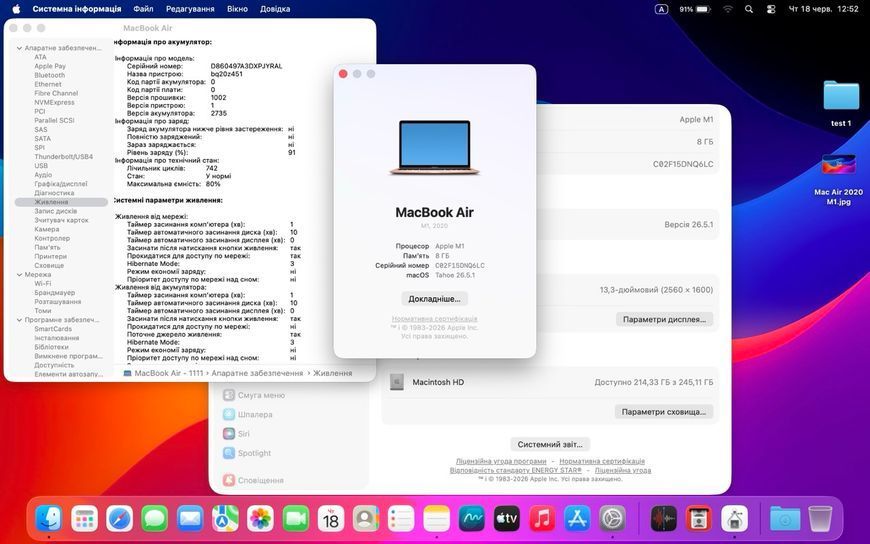Launch Maps from the dock
The image size is (870, 544).
225,520
